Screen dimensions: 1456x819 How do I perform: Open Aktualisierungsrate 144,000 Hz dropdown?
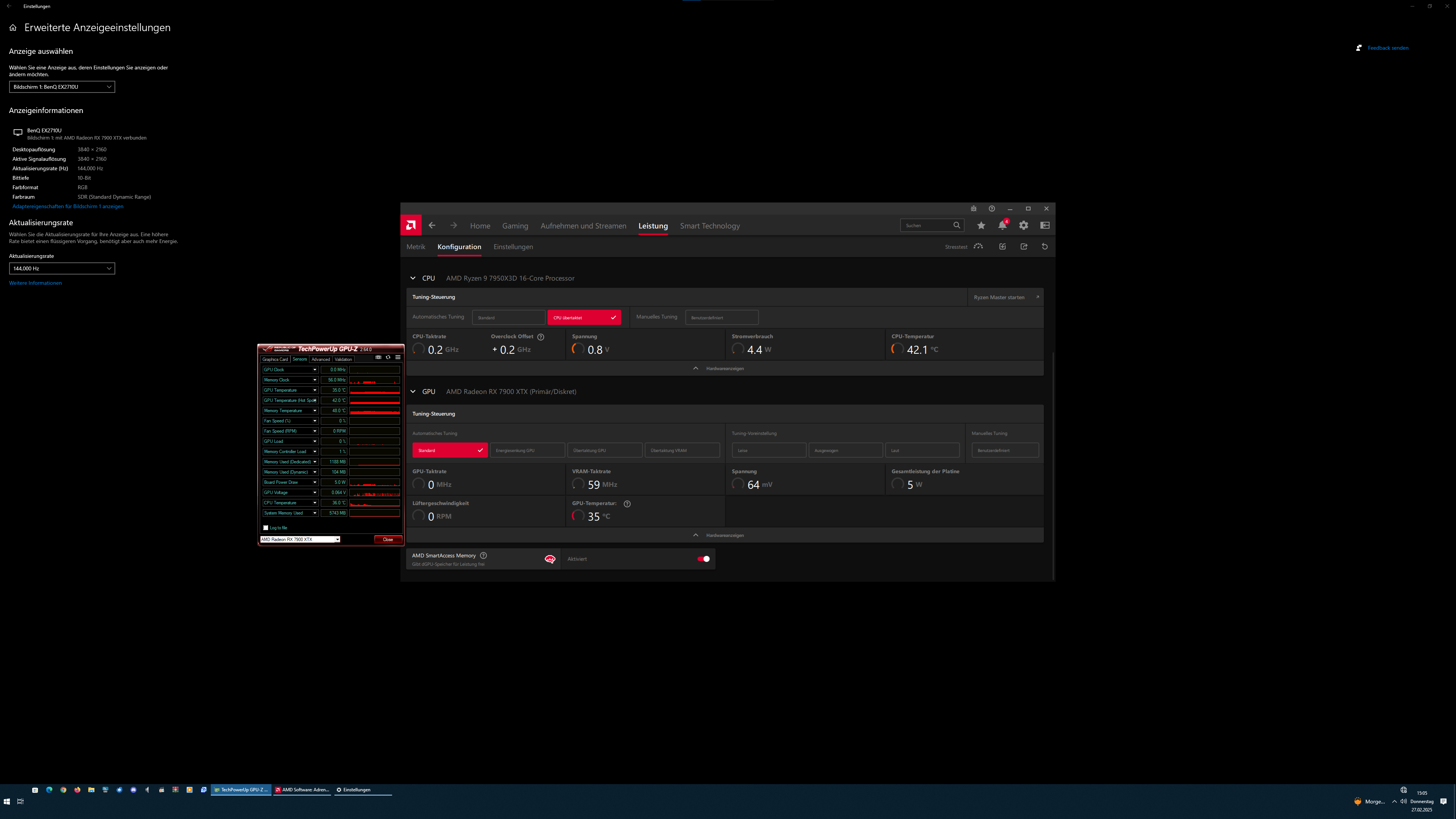62,268
